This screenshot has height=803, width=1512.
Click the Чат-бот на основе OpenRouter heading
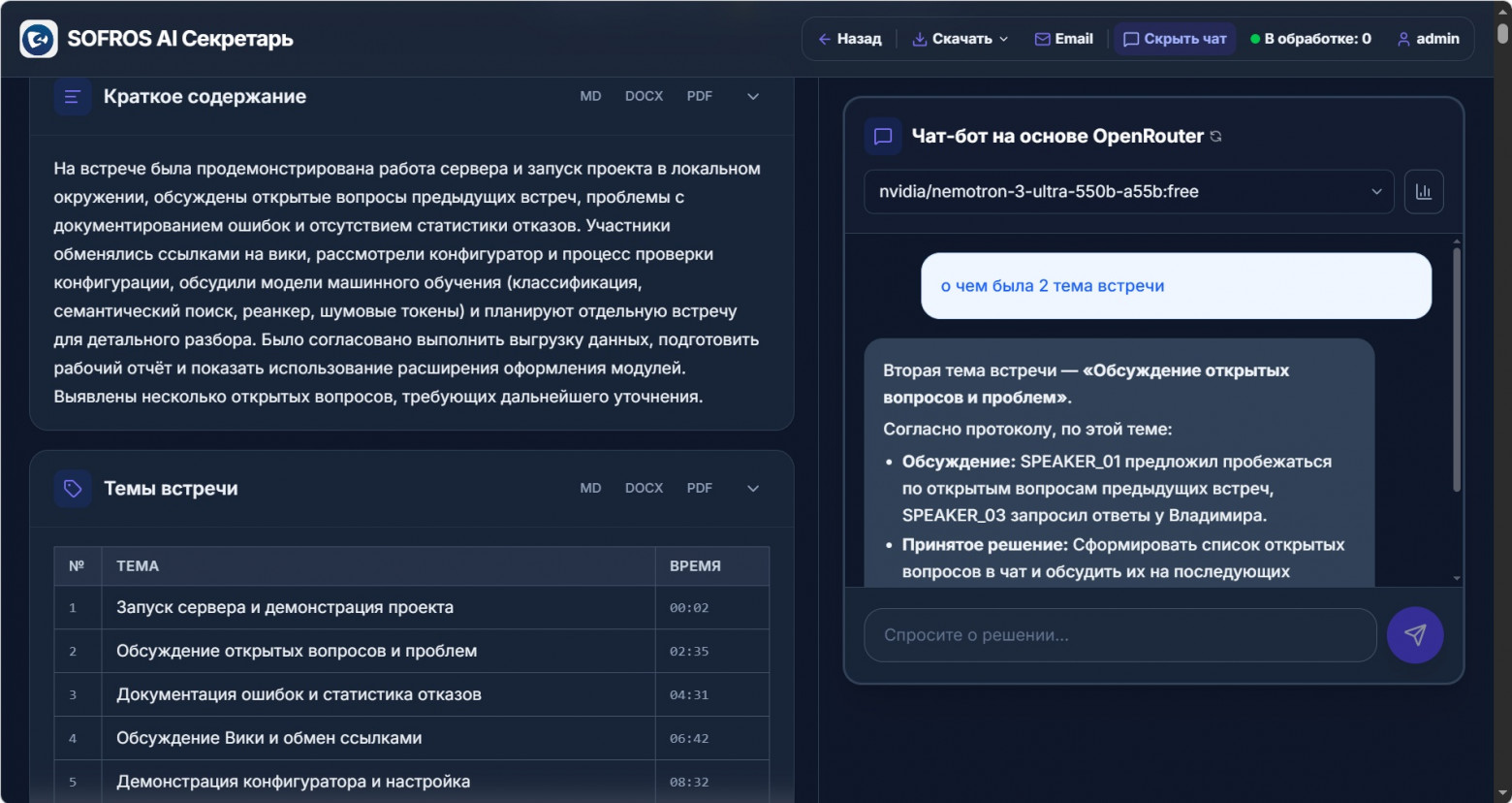pos(1057,136)
